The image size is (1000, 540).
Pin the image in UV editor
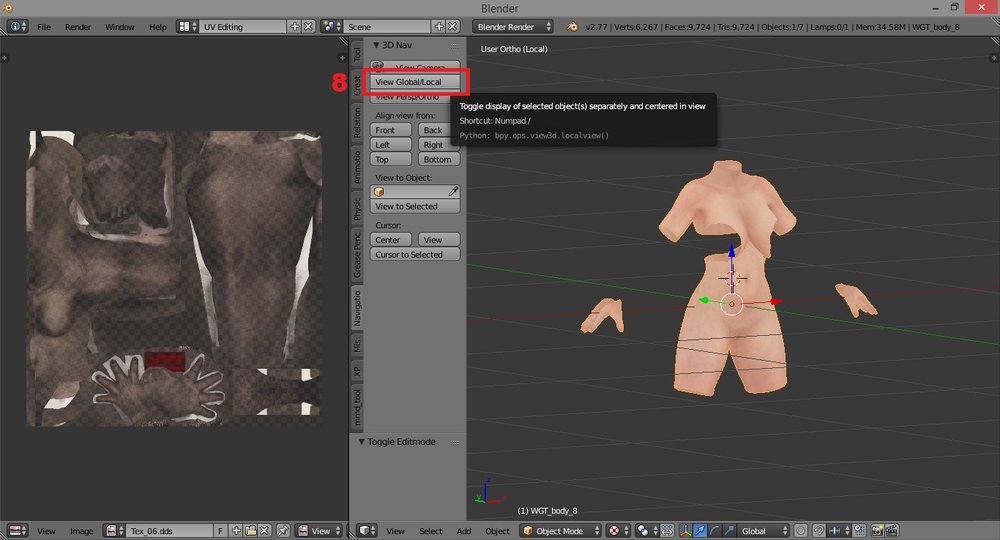(x=283, y=530)
